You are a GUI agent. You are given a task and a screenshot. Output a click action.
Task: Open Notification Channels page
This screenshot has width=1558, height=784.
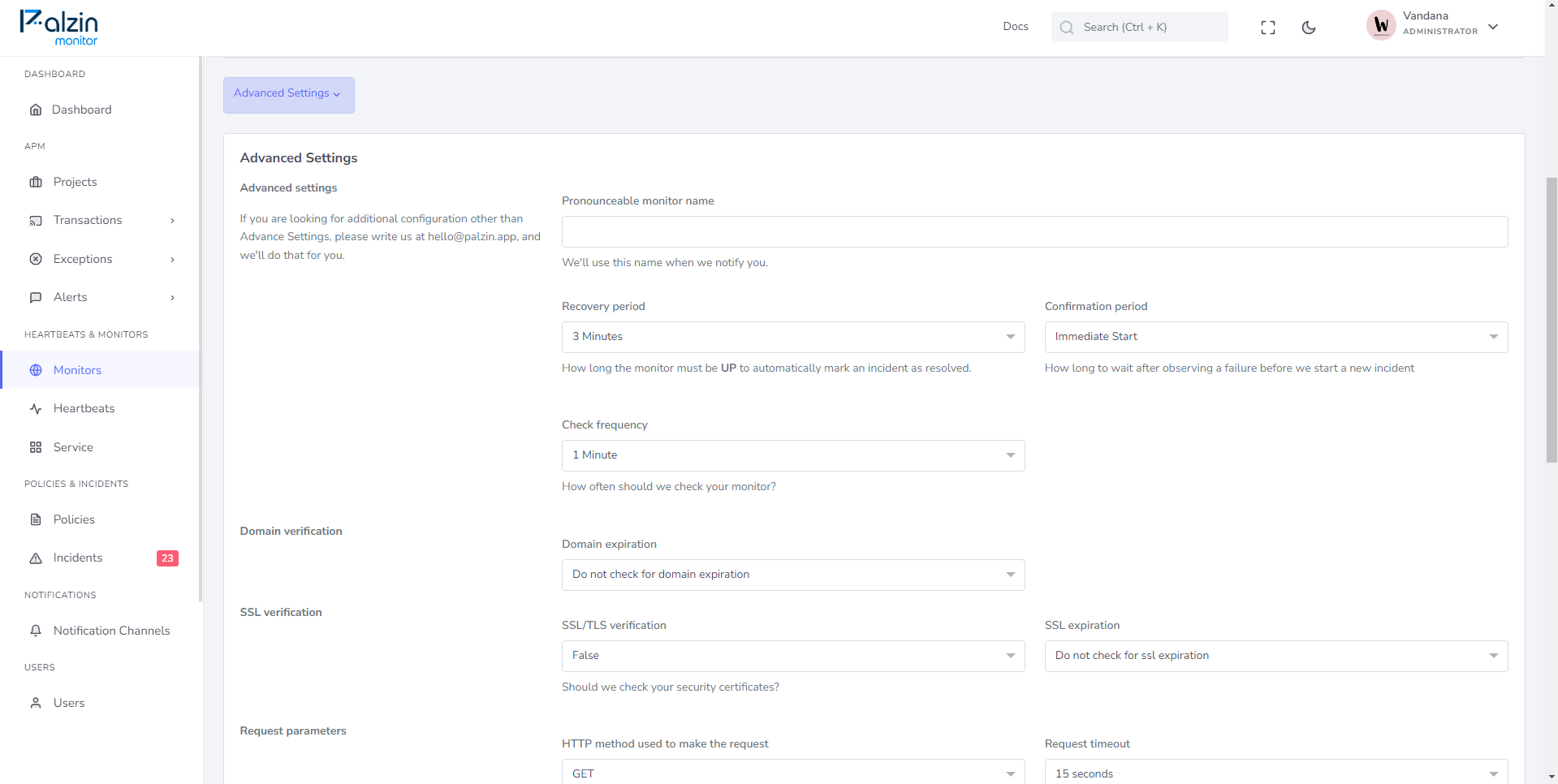[x=101, y=631]
